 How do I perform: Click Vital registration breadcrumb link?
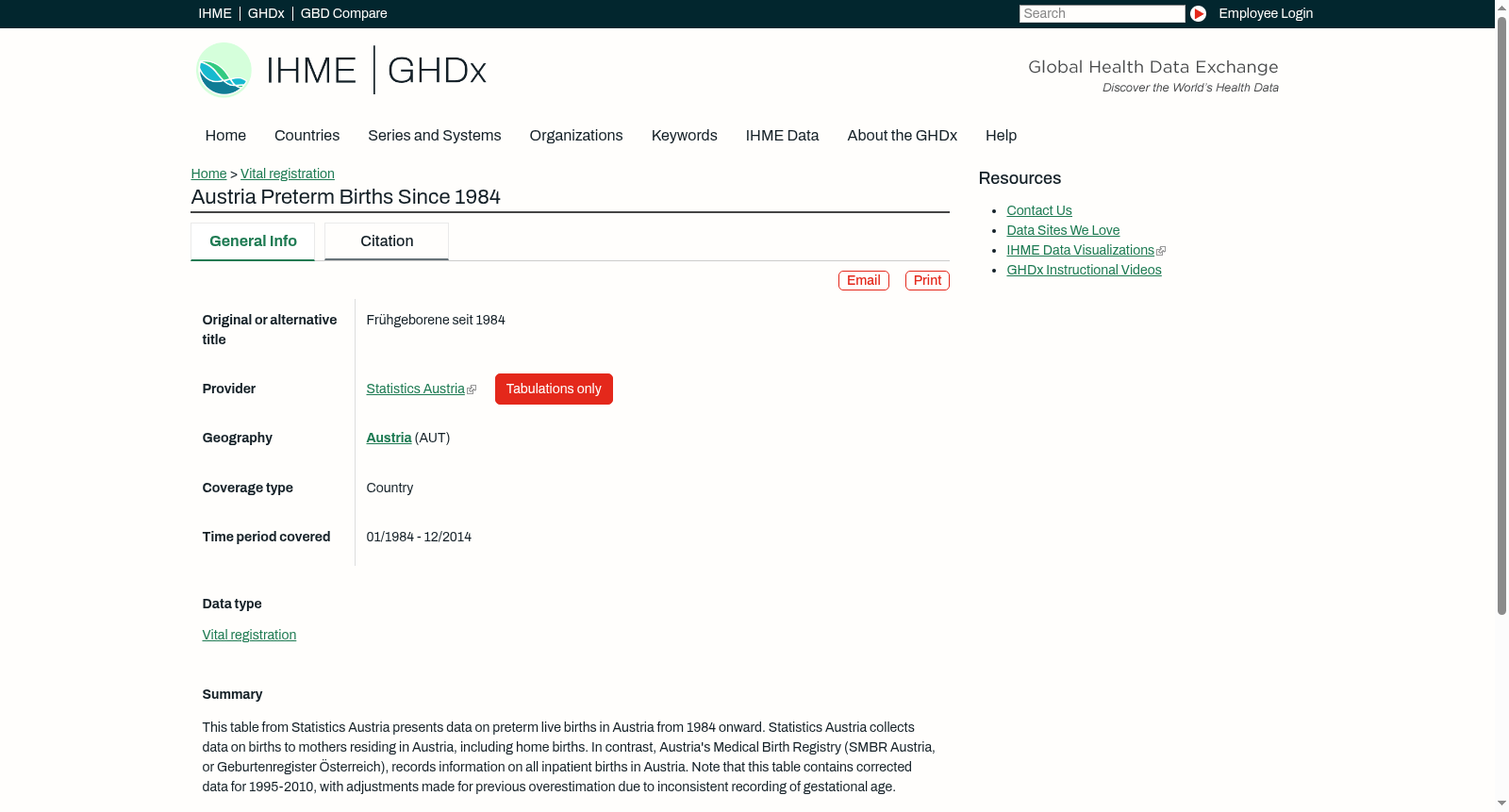click(x=288, y=174)
